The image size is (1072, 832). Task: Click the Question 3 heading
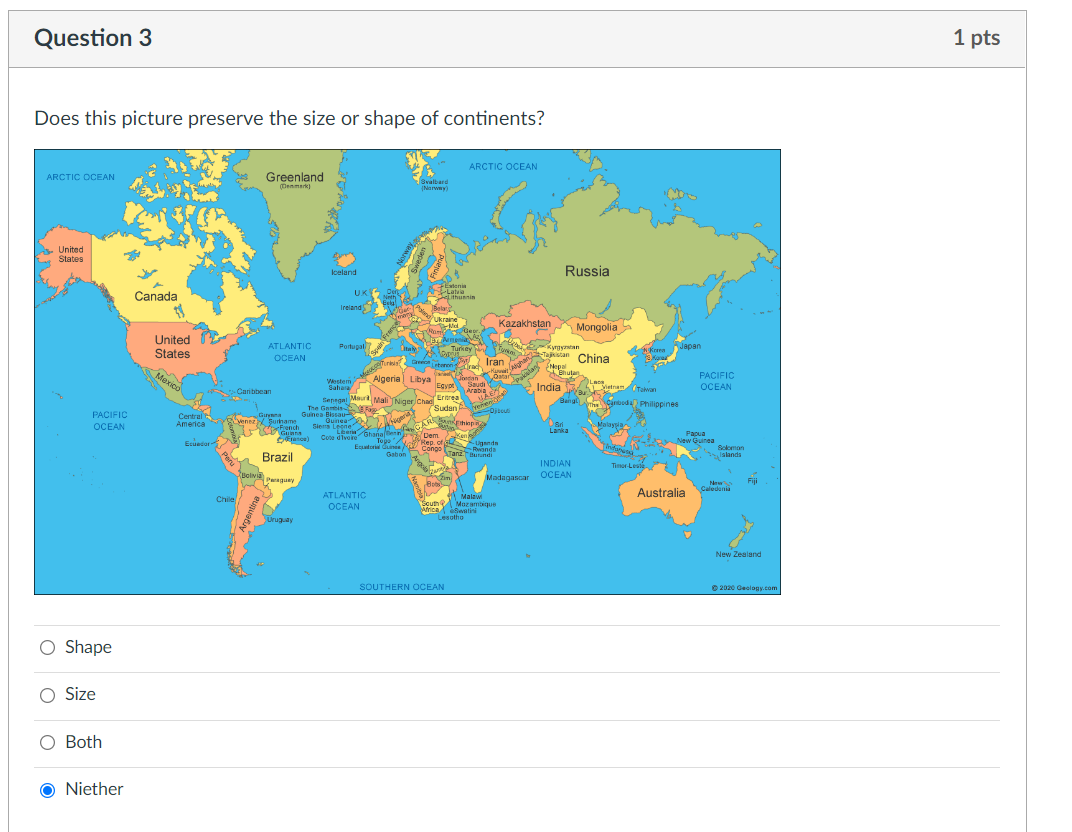pyautogui.click(x=93, y=38)
